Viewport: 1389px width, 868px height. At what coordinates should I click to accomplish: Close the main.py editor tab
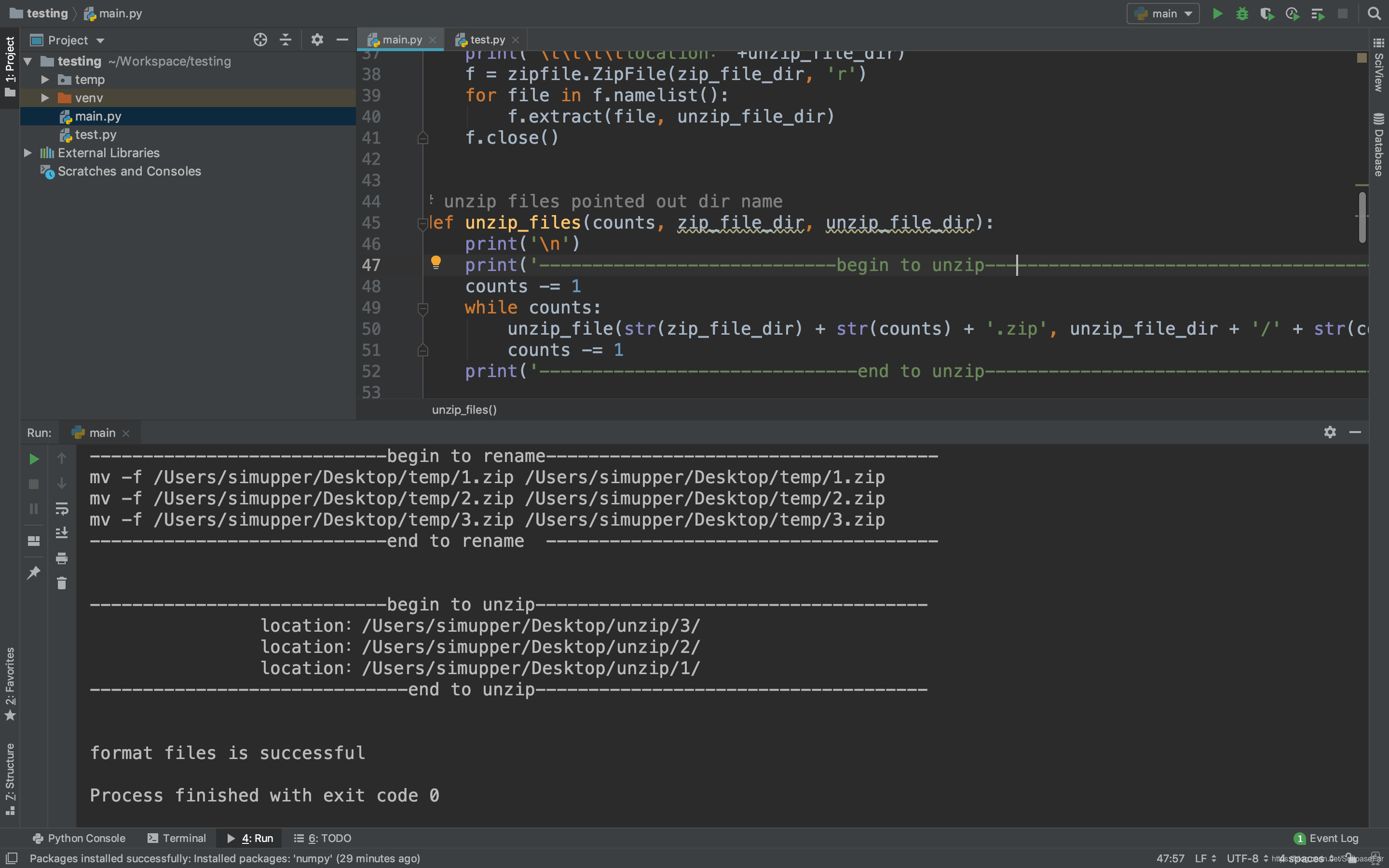(433, 40)
